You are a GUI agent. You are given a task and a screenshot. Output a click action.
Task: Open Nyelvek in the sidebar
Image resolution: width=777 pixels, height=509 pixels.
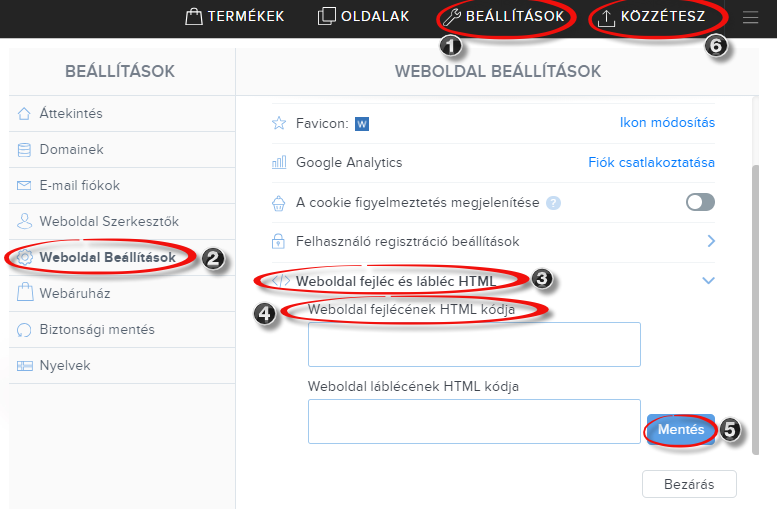pos(122,366)
